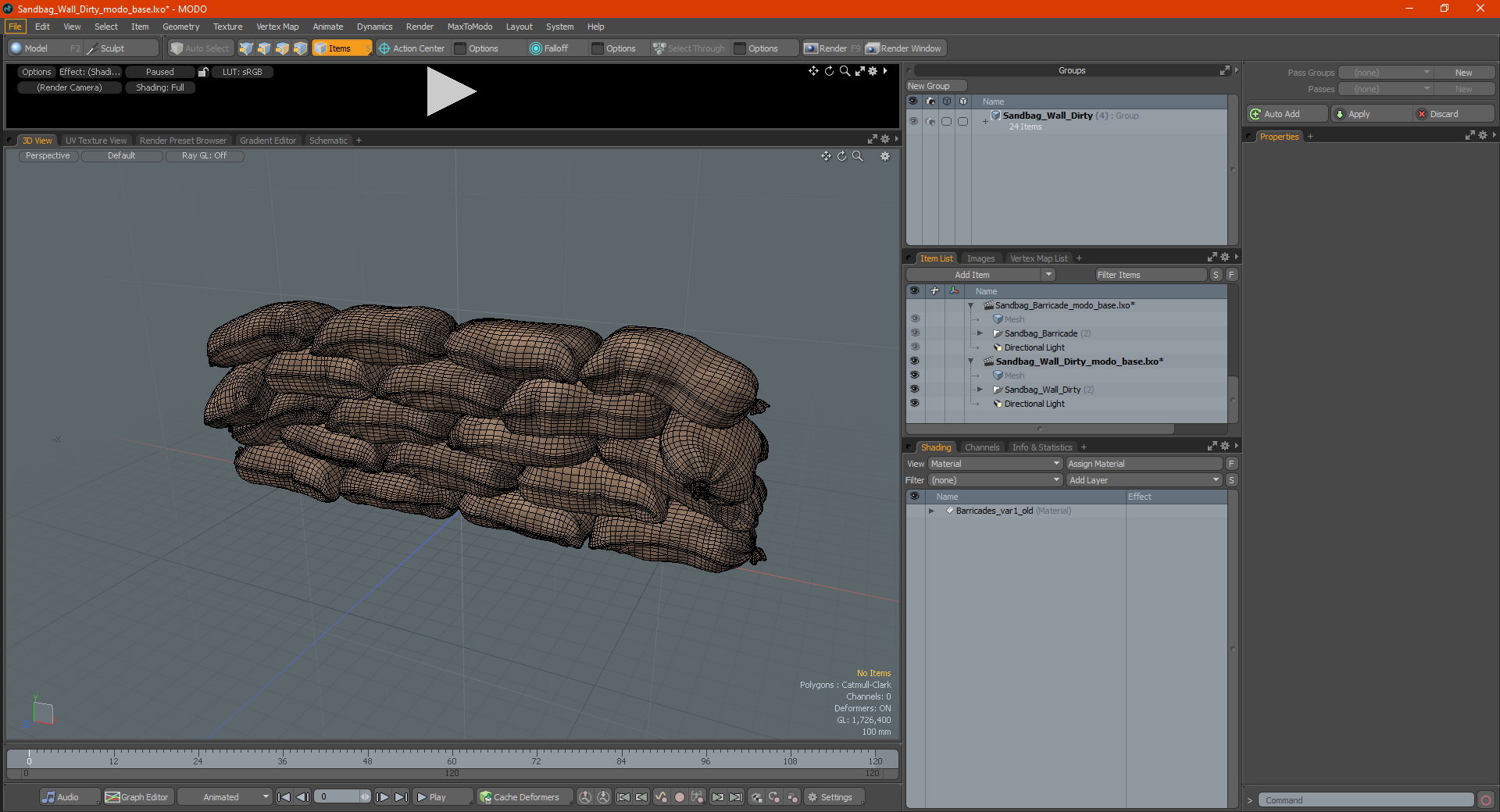Open shading View Material dropdown
1500x812 pixels.
click(995, 464)
